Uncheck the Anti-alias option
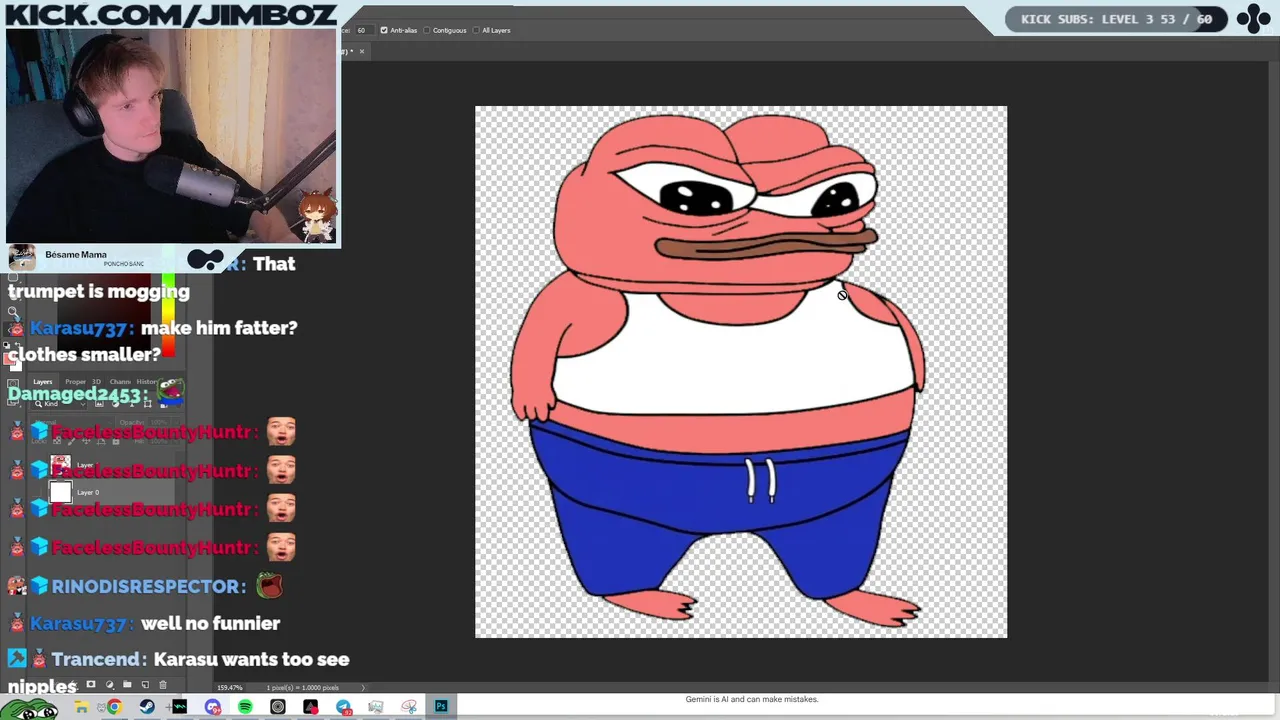1280x720 pixels. (x=384, y=30)
